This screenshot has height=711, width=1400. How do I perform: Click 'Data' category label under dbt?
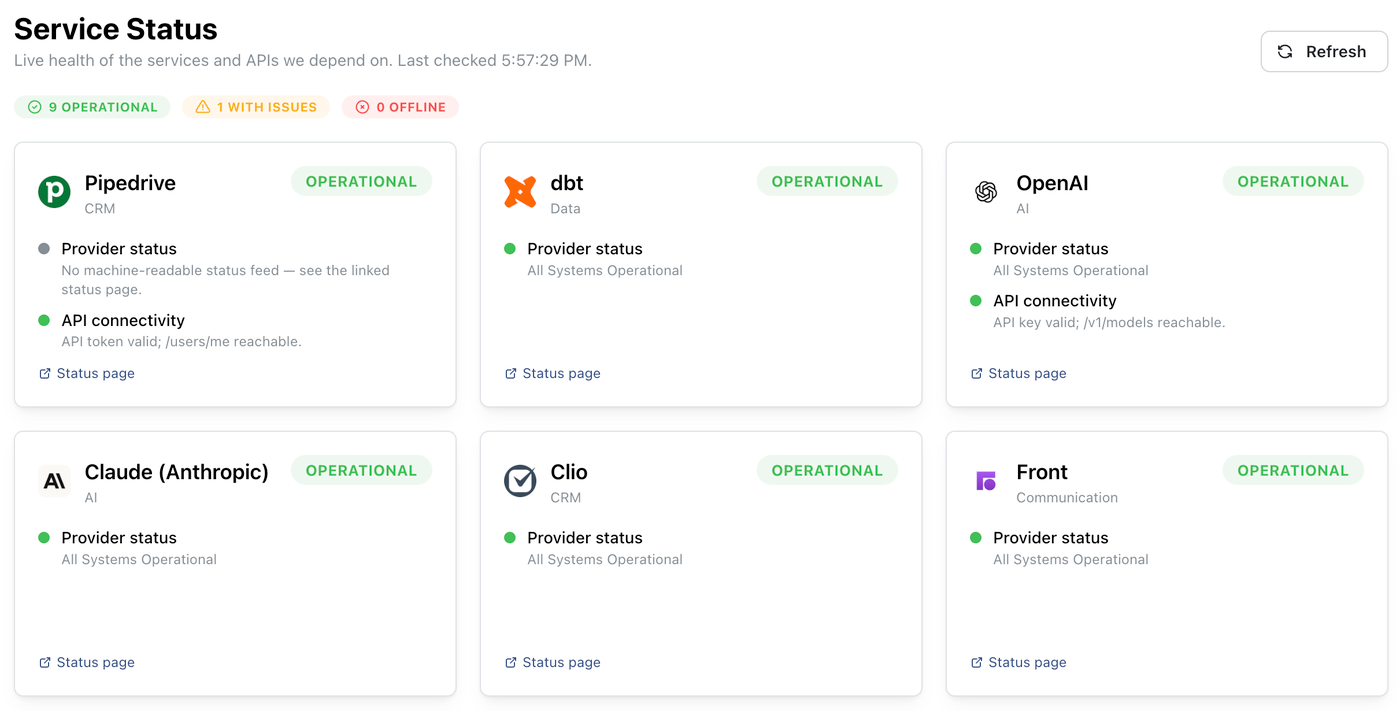click(566, 209)
